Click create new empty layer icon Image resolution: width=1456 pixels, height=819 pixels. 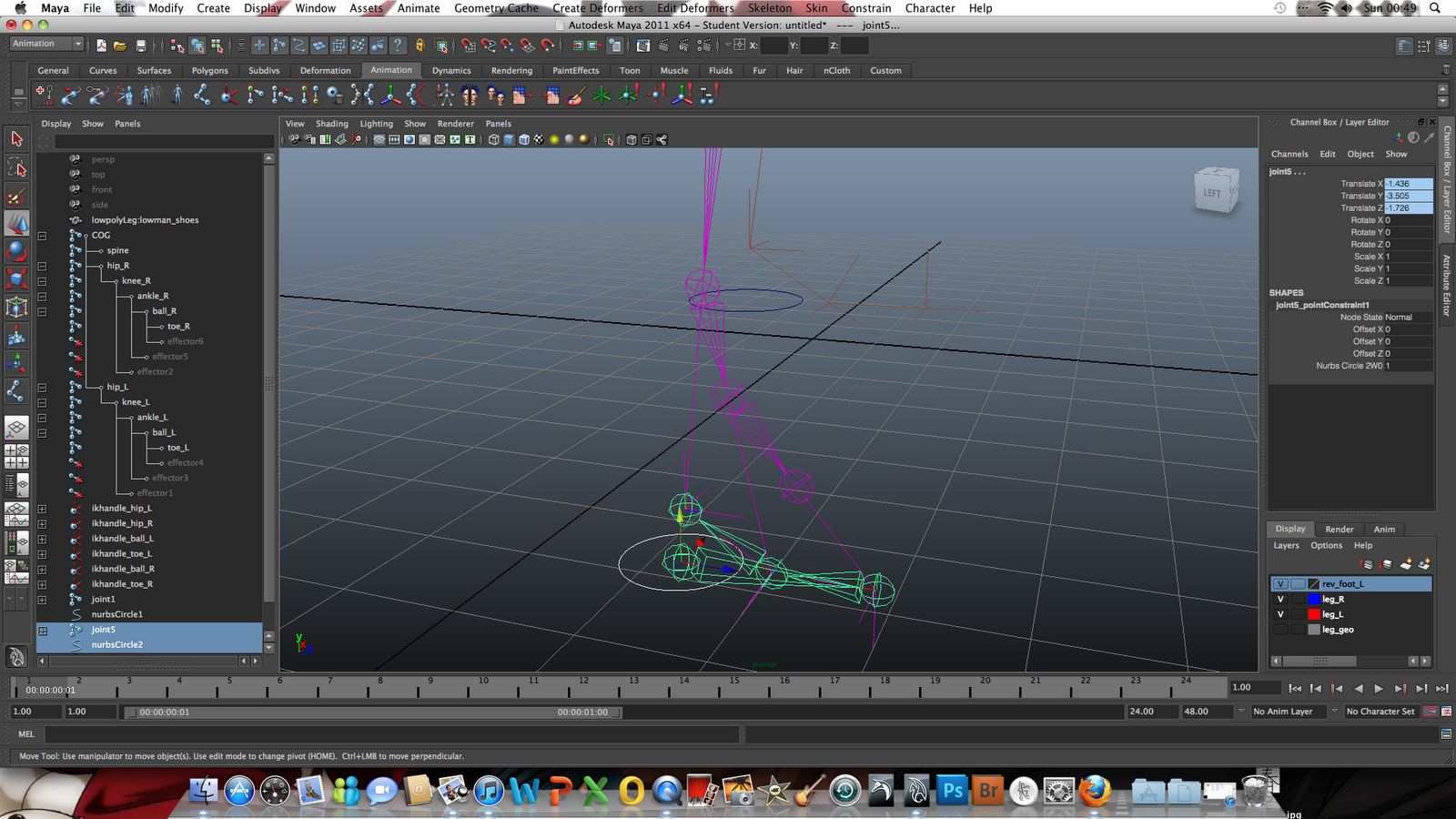coord(1406,564)
